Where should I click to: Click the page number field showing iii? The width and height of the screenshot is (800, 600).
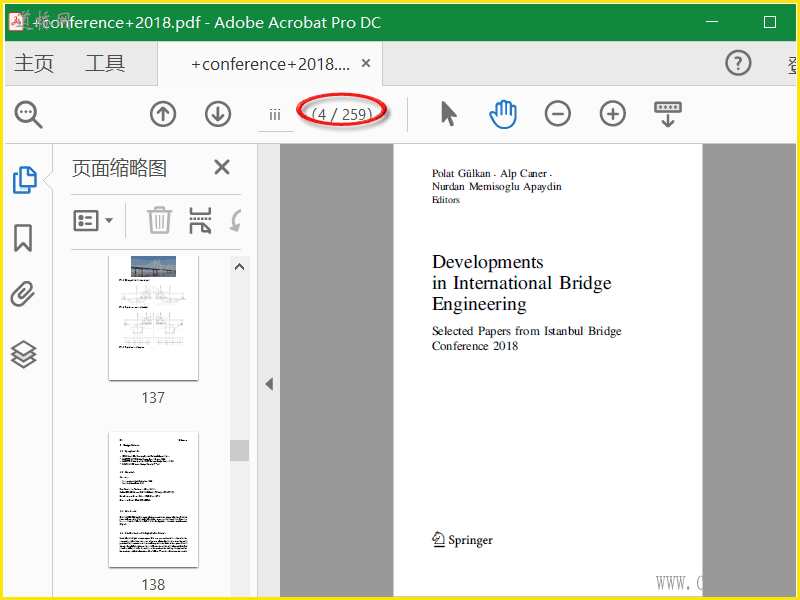click(x=276, y=115)
